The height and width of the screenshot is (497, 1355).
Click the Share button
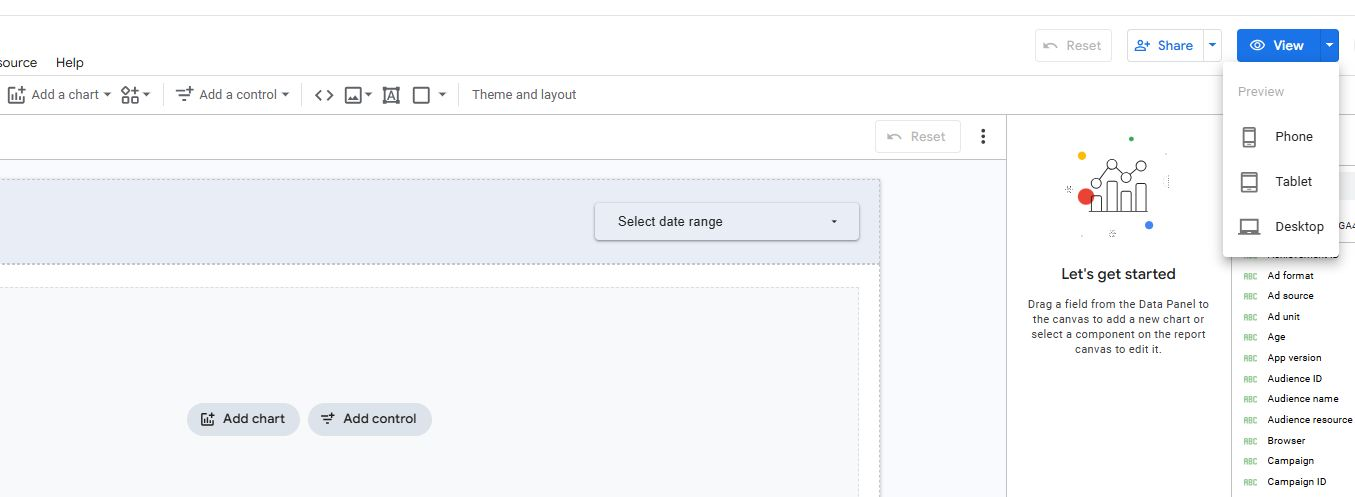[1165, 45]
